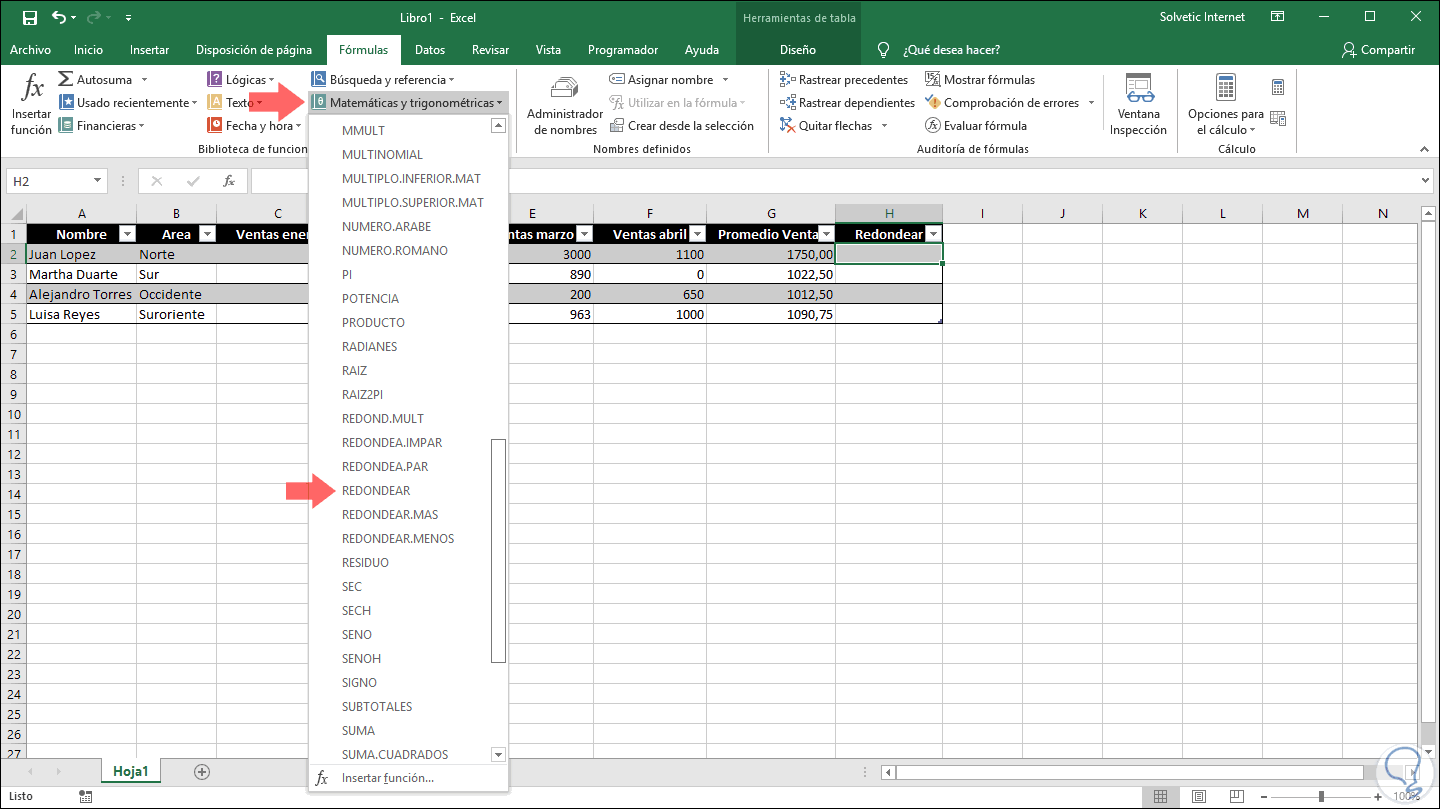Open the Nombre column filter dropdown

126,234
